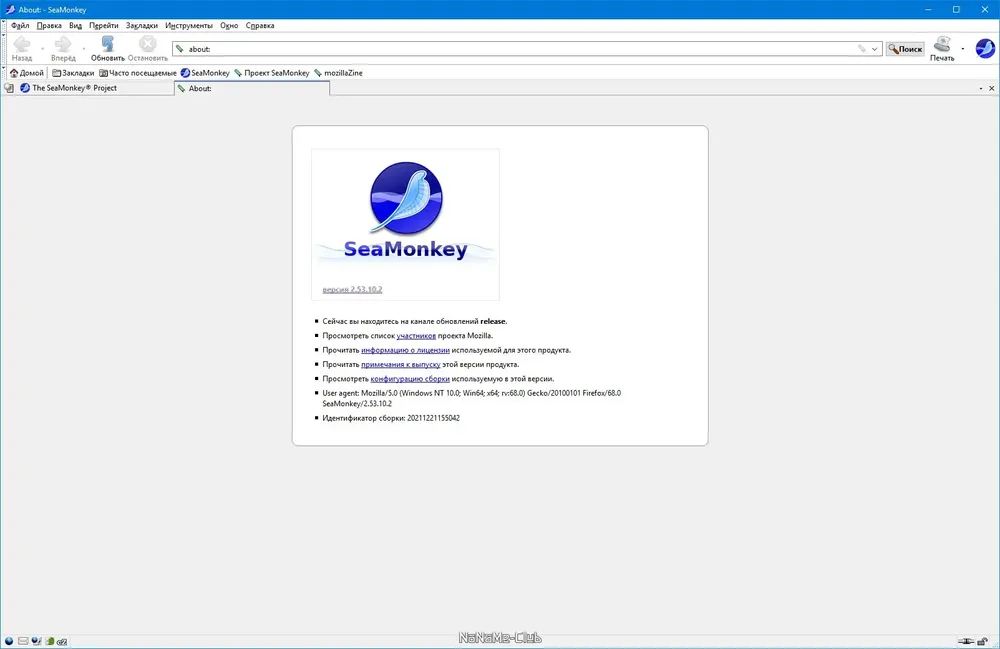Click the Поиск search button

click(905, 49)
